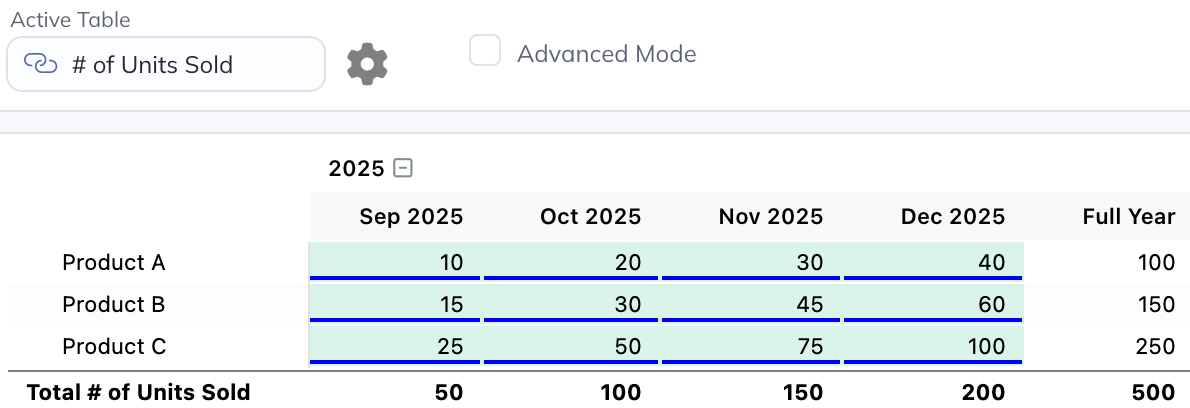
Task: Click the Advanced Mode label text
Action: 606,54
